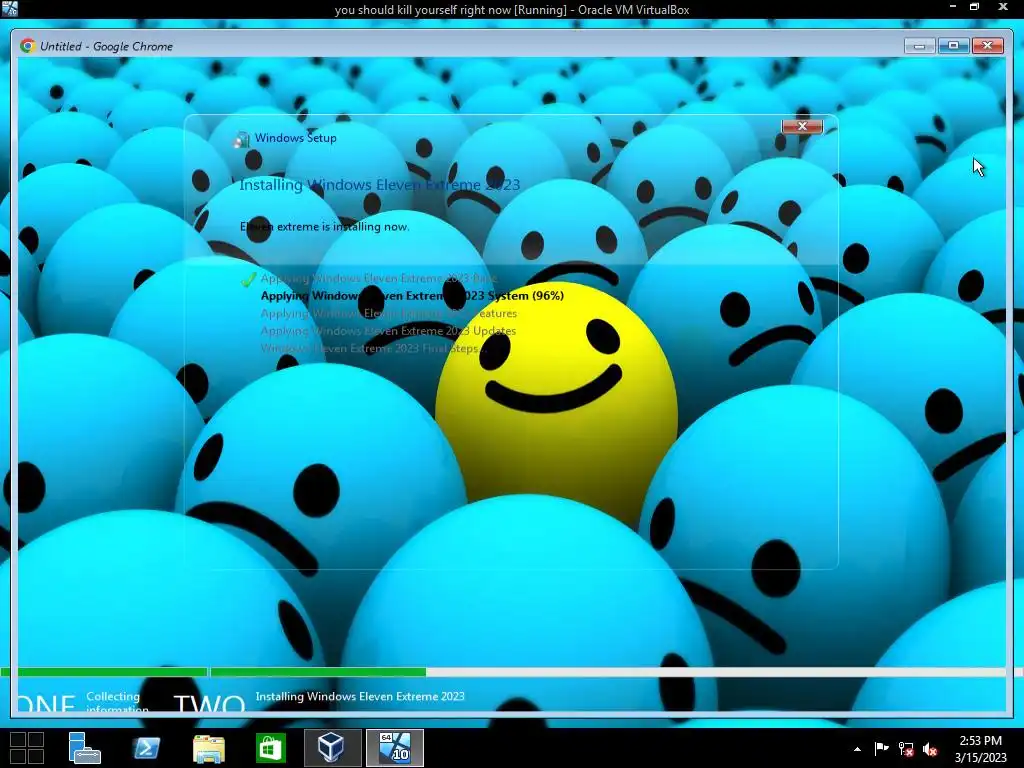This screenshot has height=768, width=1024.
Task: Open the Windows Start button on taskbar
Action: click(27, 747)
